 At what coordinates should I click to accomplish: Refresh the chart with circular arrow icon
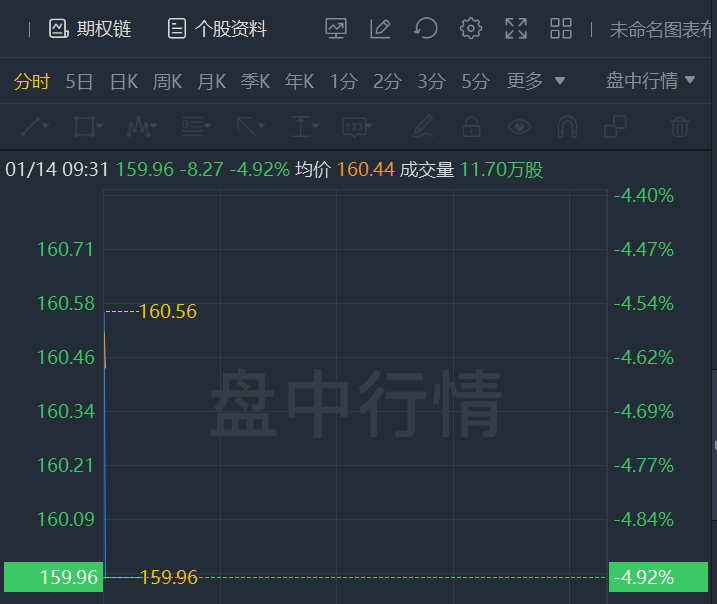[425, 28]
